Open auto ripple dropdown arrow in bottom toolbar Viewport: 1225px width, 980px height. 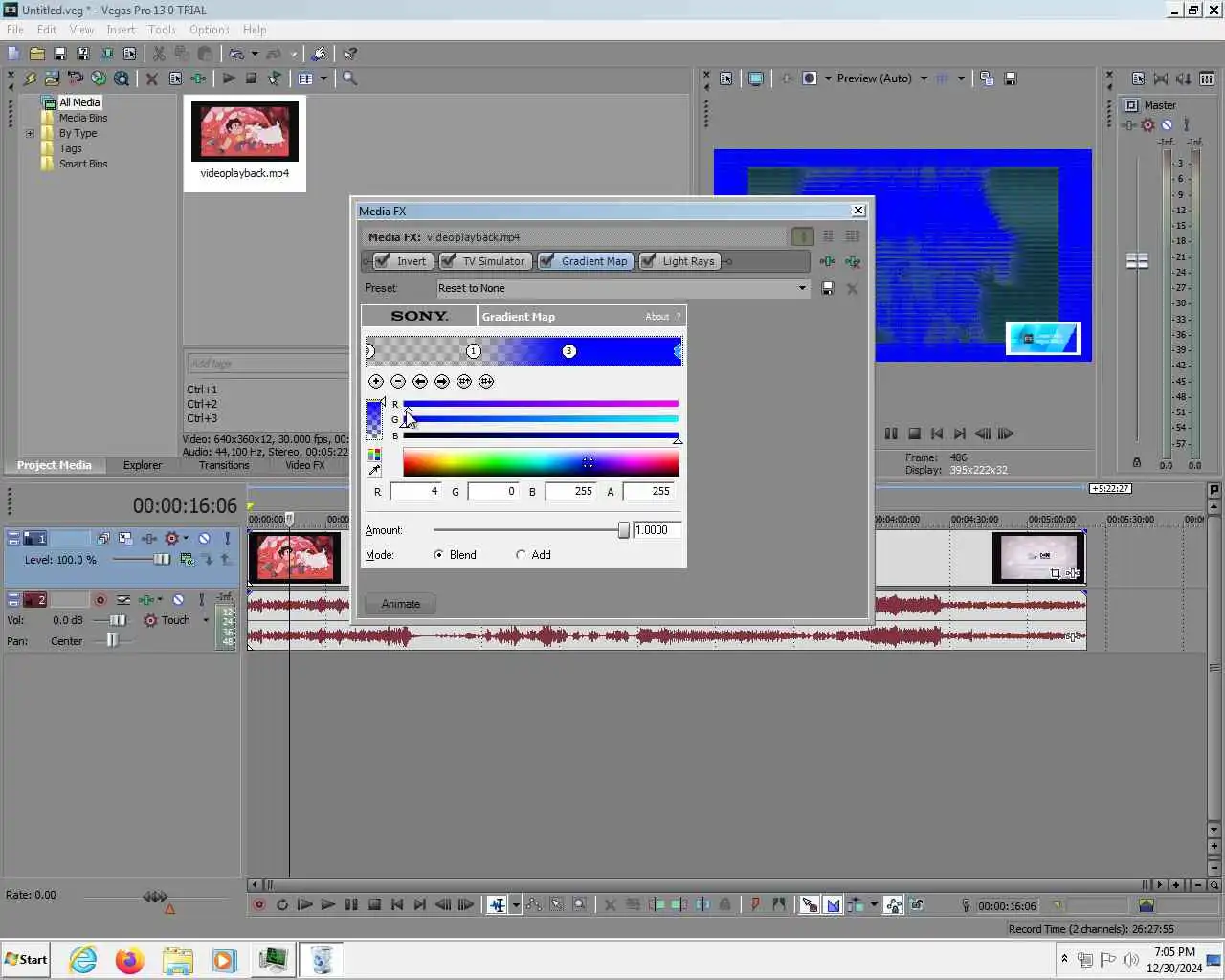pos(874,904)
